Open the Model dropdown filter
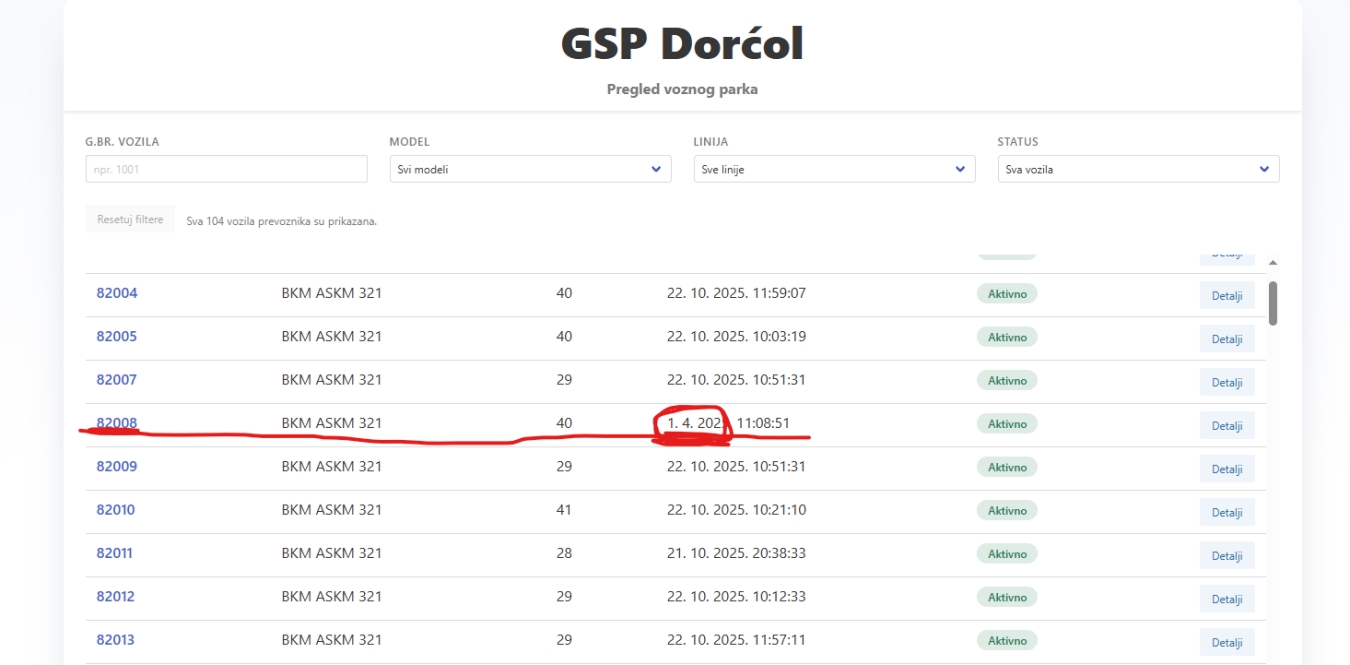Screen dimensions: 1350x665 [529, 169]
